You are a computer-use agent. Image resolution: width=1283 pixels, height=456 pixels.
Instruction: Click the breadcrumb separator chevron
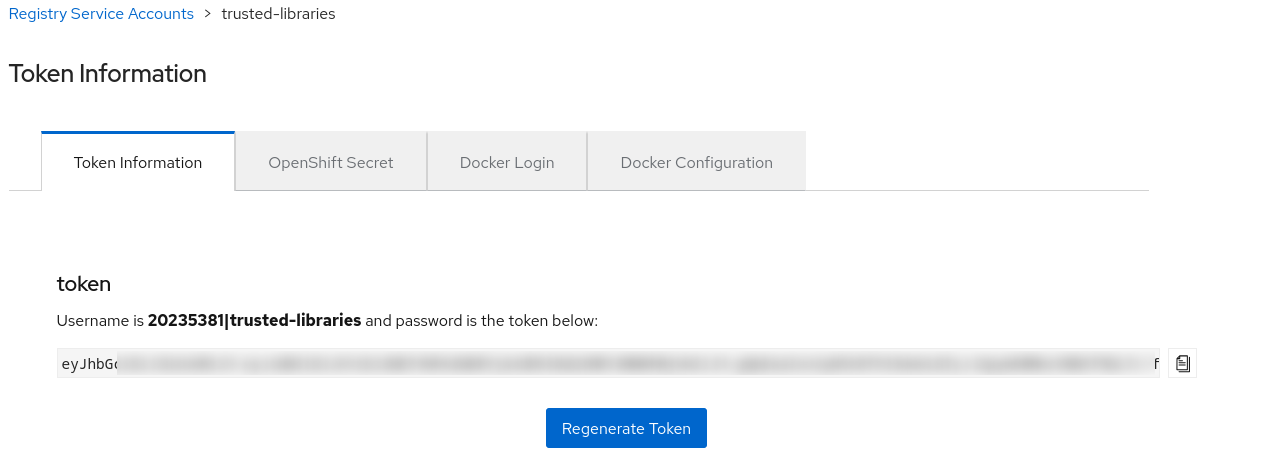coord(208,14)
